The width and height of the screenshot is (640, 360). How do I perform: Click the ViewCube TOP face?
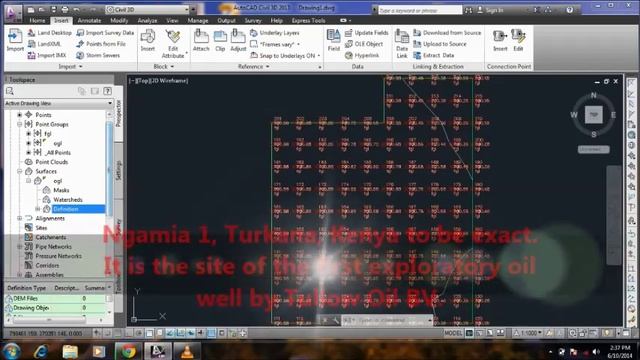coord(593,115)
